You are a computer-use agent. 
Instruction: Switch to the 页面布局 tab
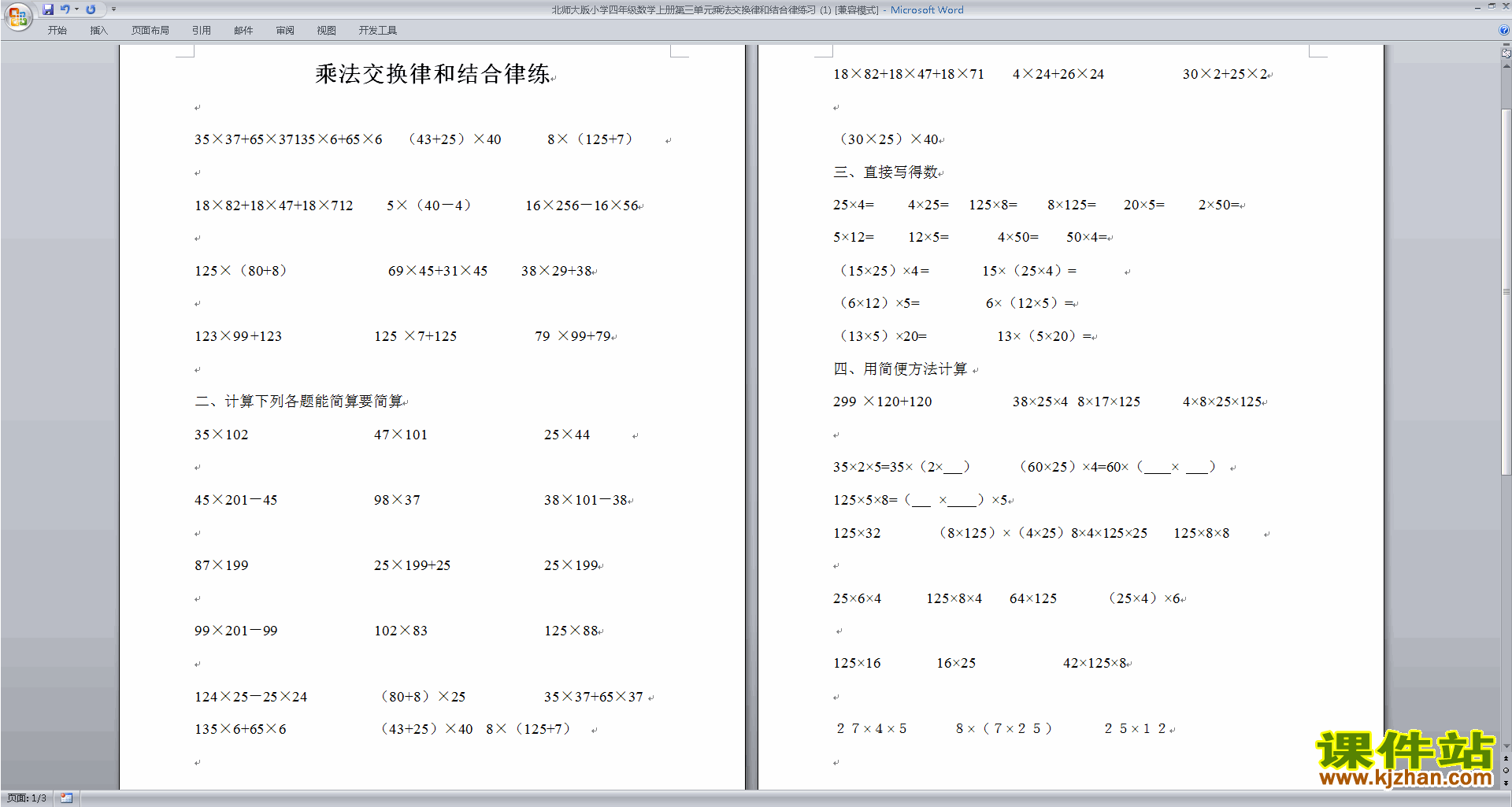150,31
